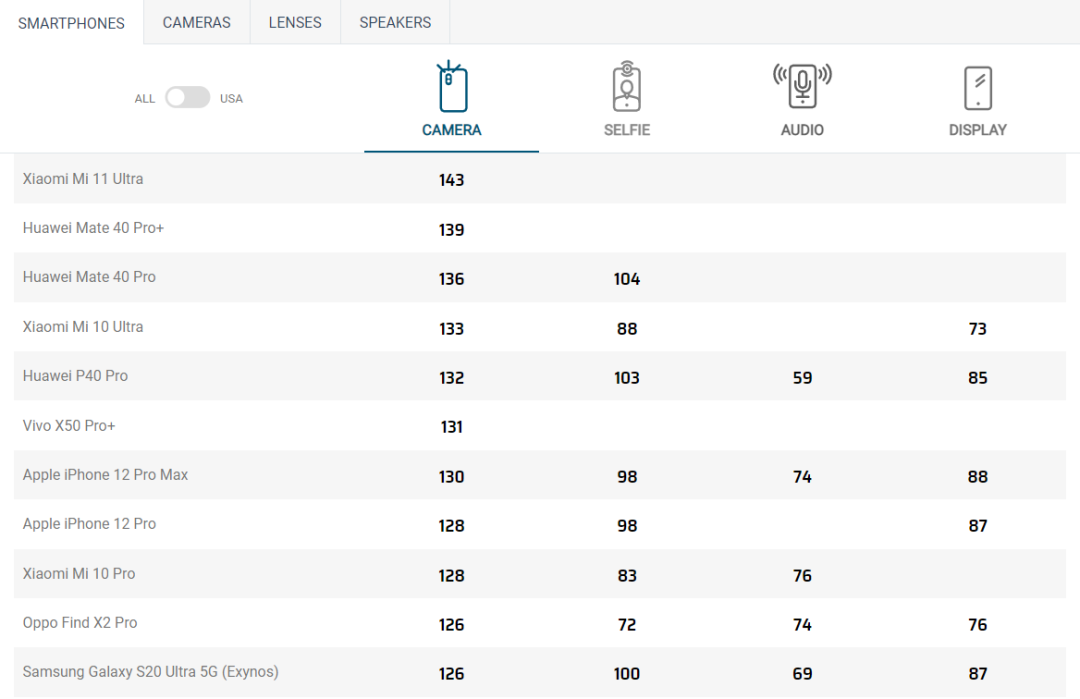Open Huawei Mate 40 Pro+ review
The image size is (1080, 699).
tap(93, 228)
